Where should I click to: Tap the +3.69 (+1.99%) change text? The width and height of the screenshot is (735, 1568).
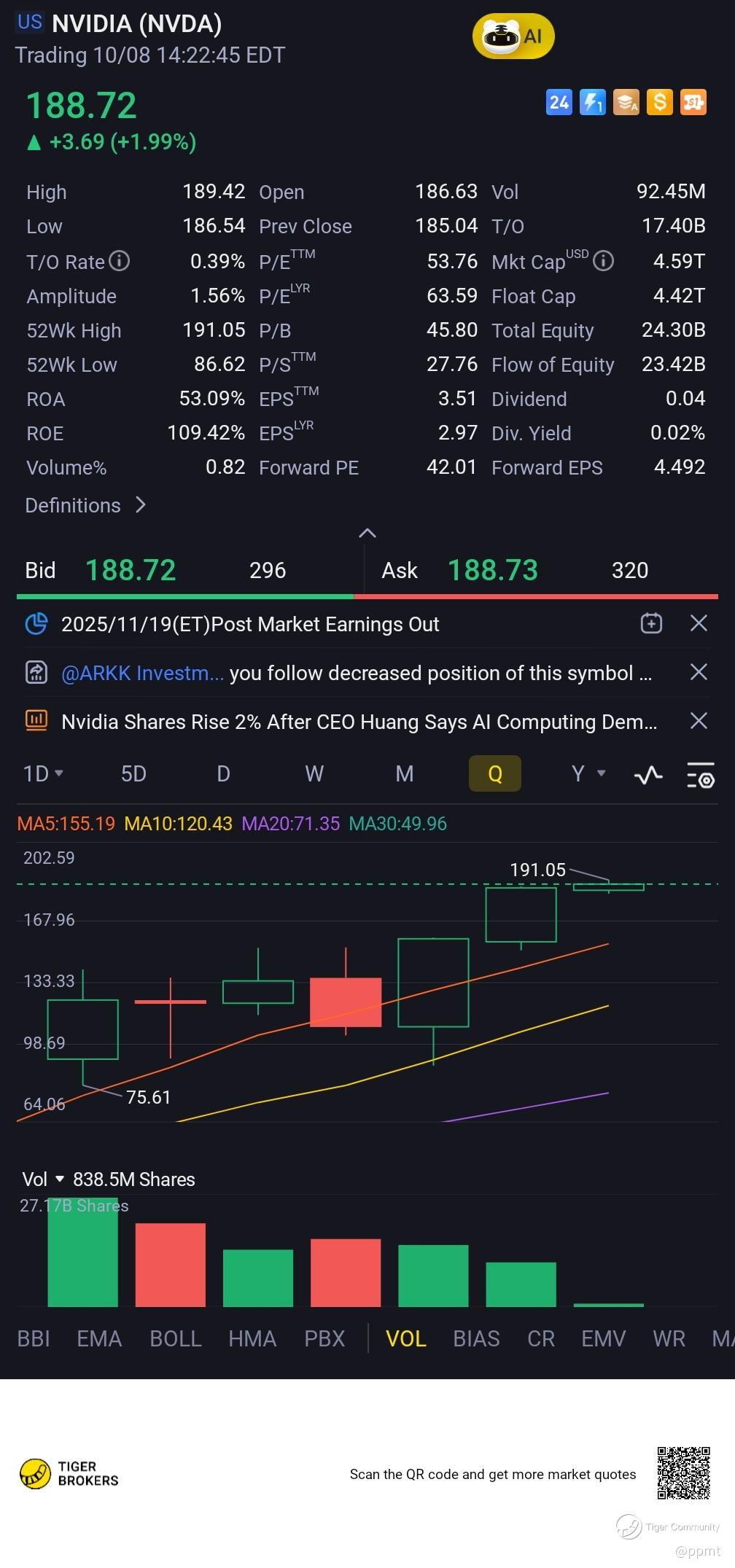pos(122,141)
